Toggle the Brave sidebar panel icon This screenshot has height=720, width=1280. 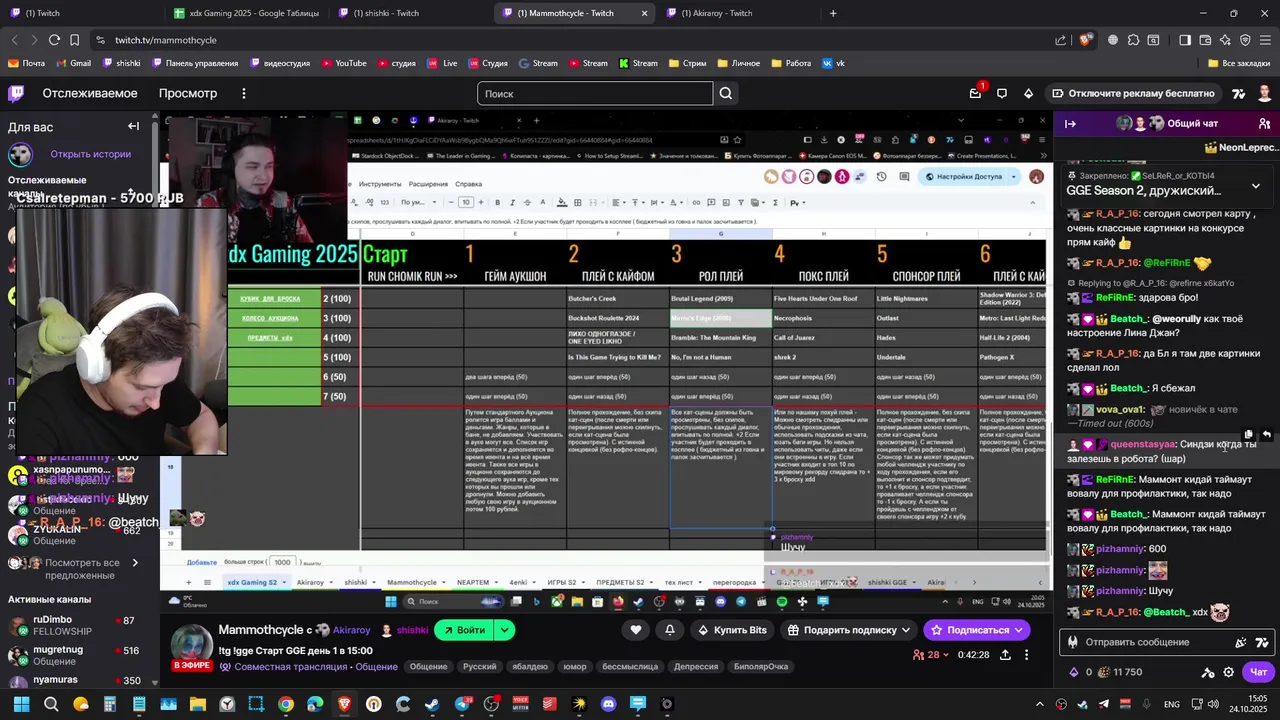tap(1185, 40)
